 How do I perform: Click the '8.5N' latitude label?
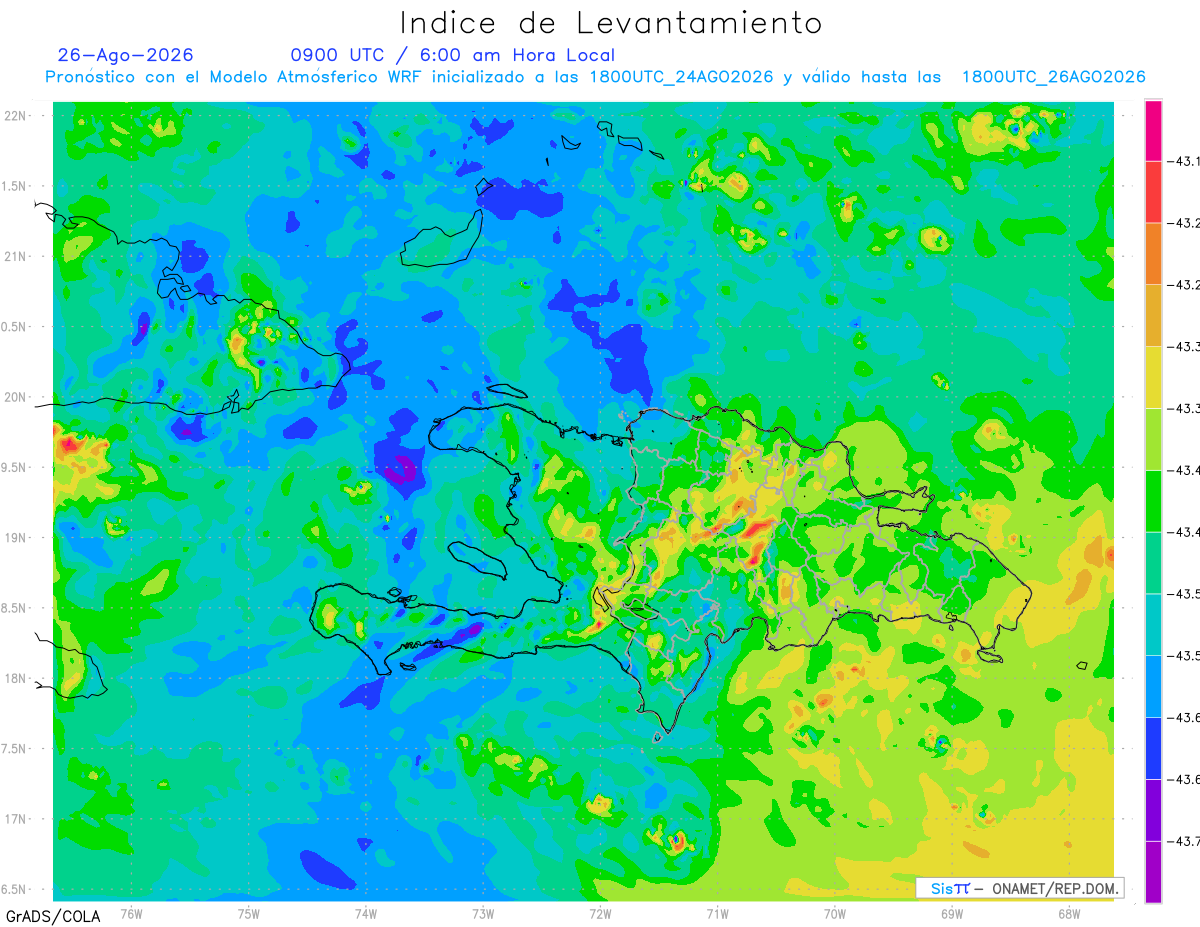12,608
